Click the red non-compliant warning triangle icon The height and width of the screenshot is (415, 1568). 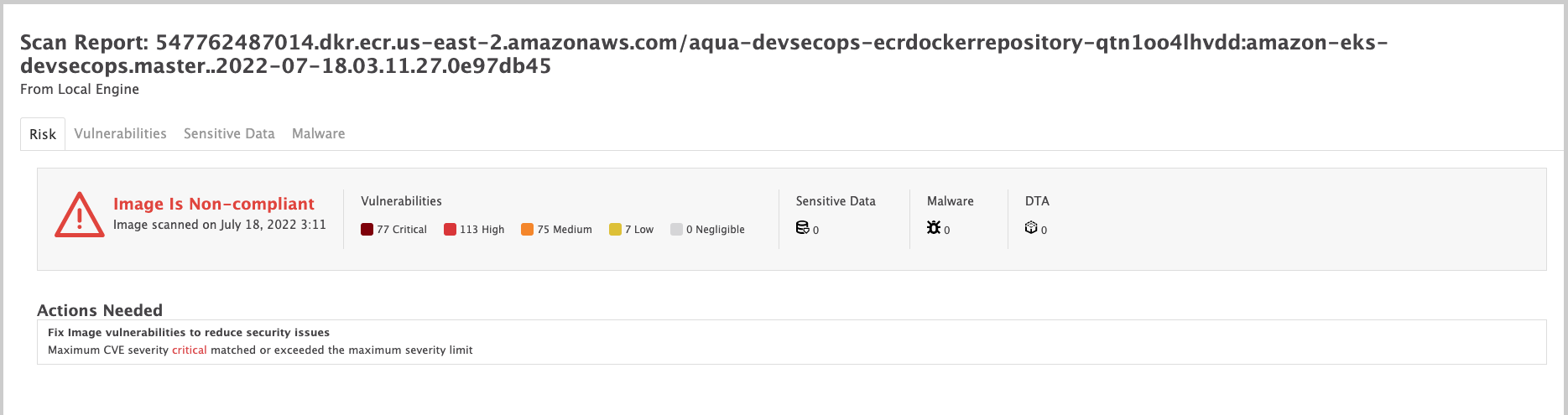click(80, 215)
